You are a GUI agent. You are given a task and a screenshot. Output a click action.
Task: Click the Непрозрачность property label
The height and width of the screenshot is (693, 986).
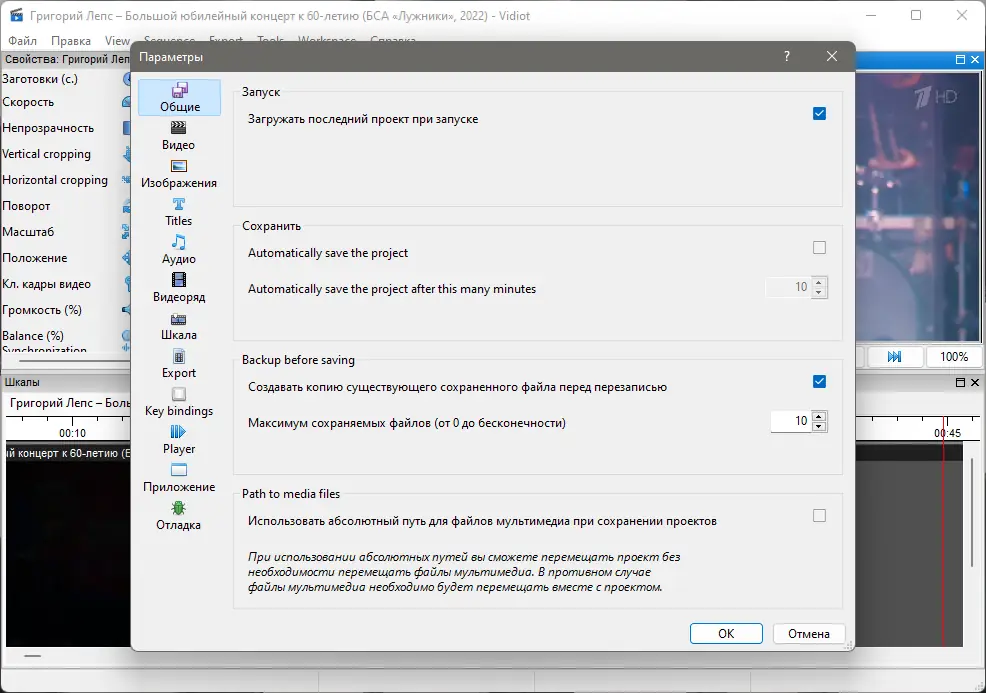[48, 128]
